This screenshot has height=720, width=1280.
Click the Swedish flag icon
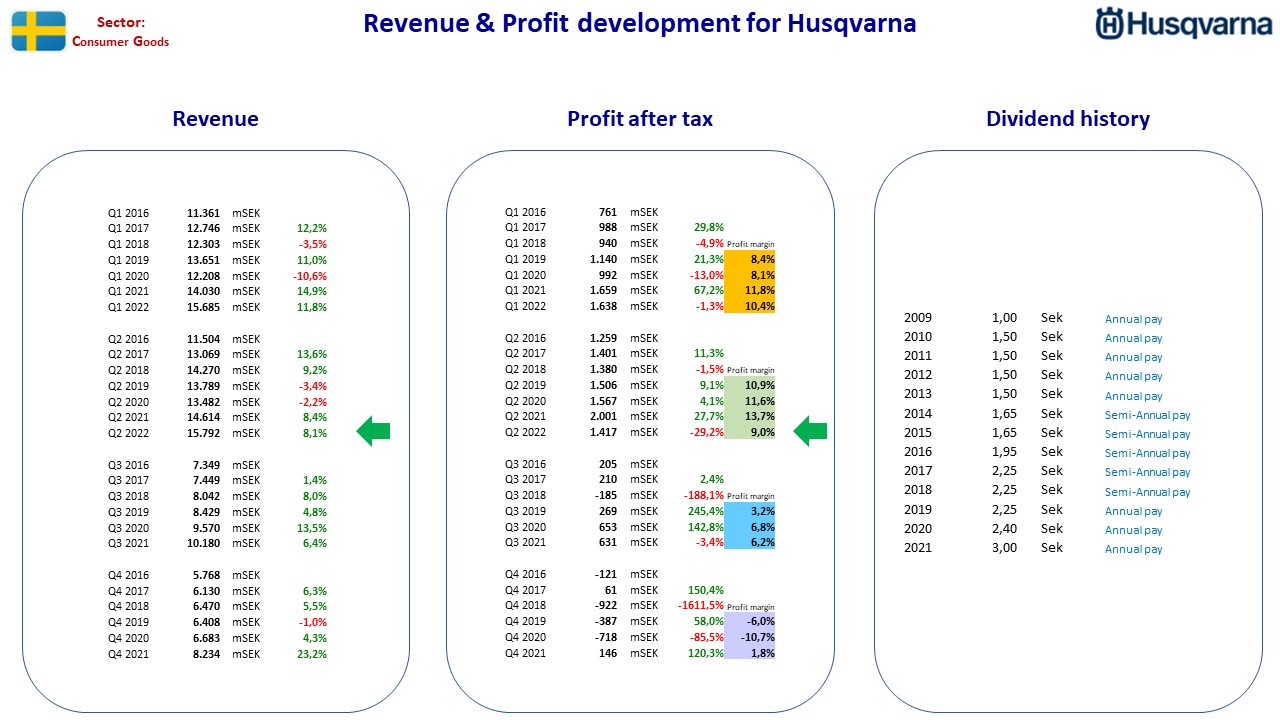pyautogui.click(x=38, y=31)
